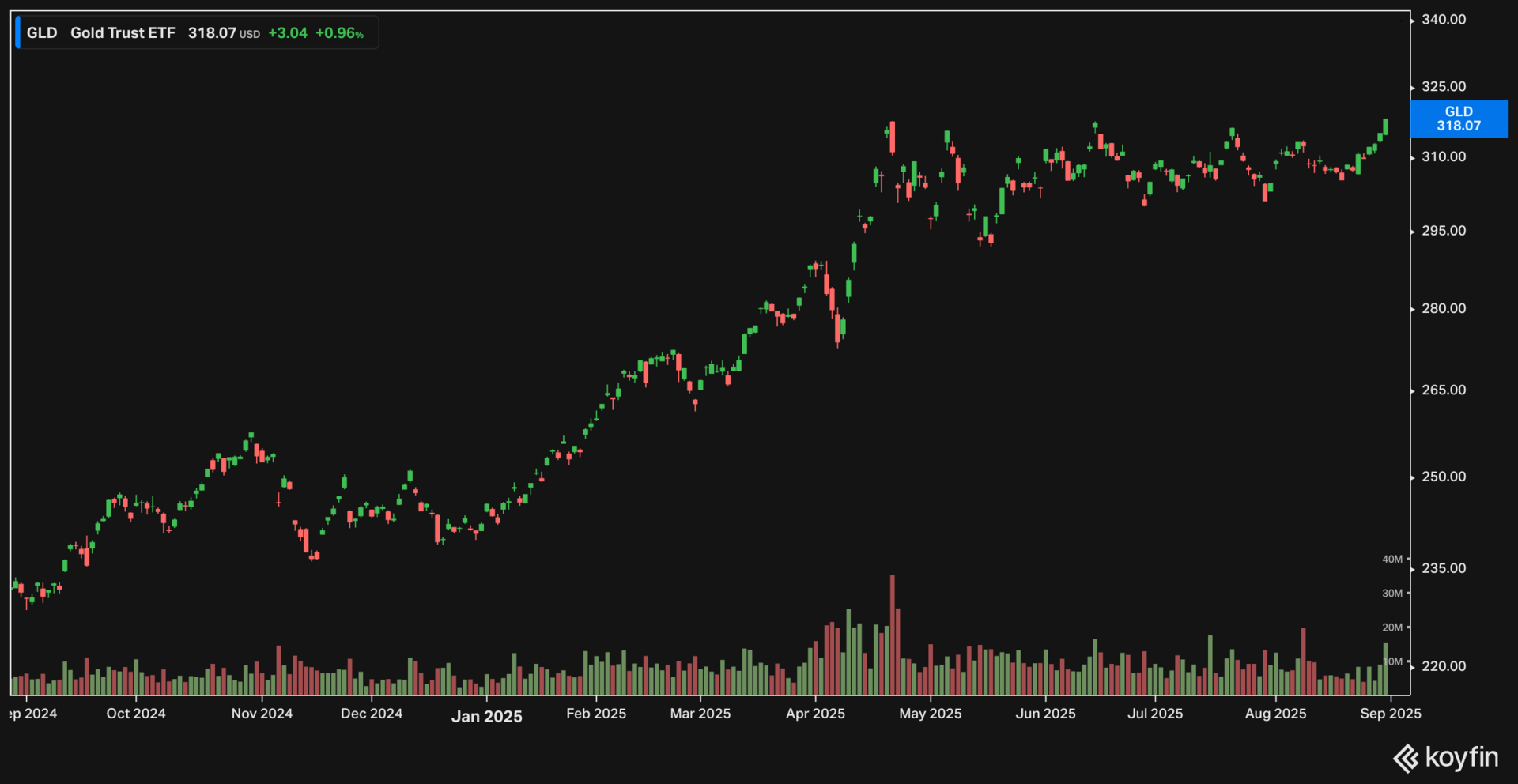Click the +3.04 price change value
The image size is (1518, 784).
coord(288,33)
